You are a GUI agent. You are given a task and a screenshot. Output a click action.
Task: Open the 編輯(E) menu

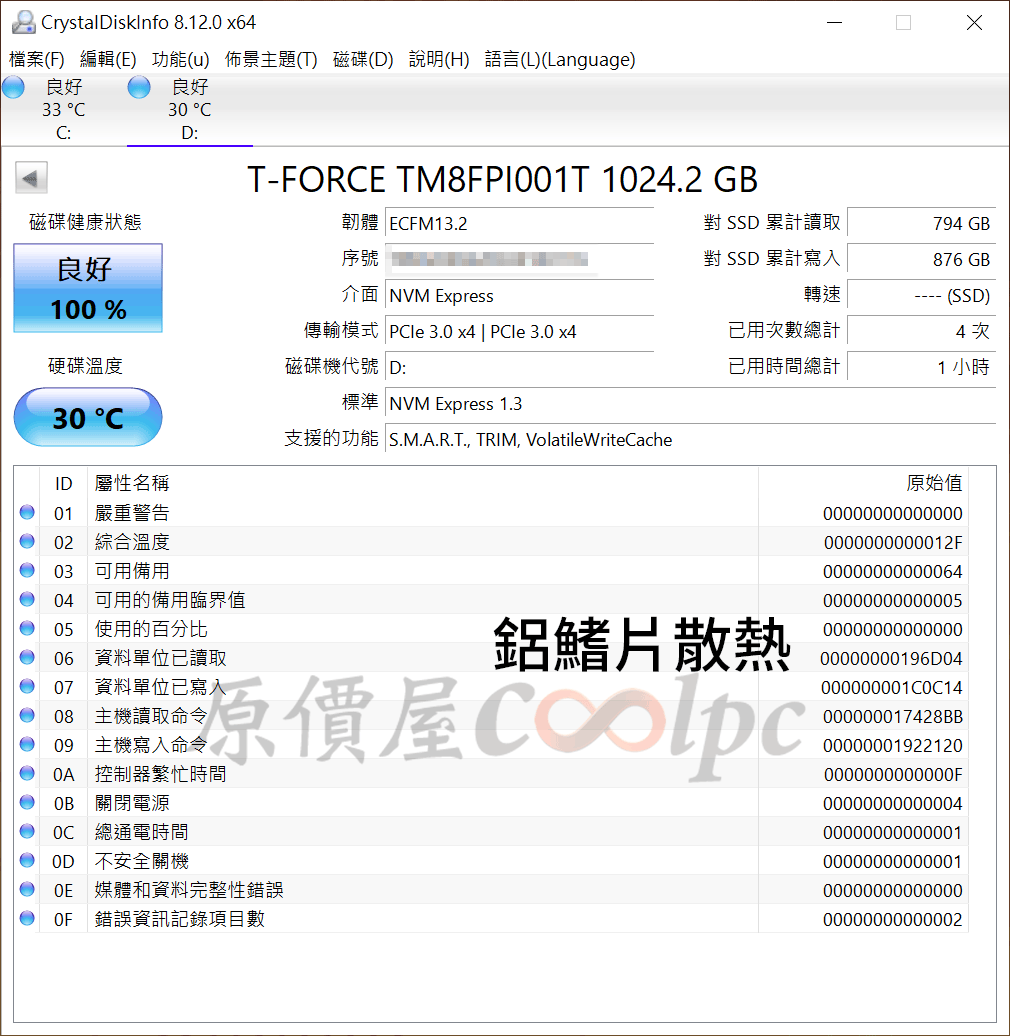point(108,59)
